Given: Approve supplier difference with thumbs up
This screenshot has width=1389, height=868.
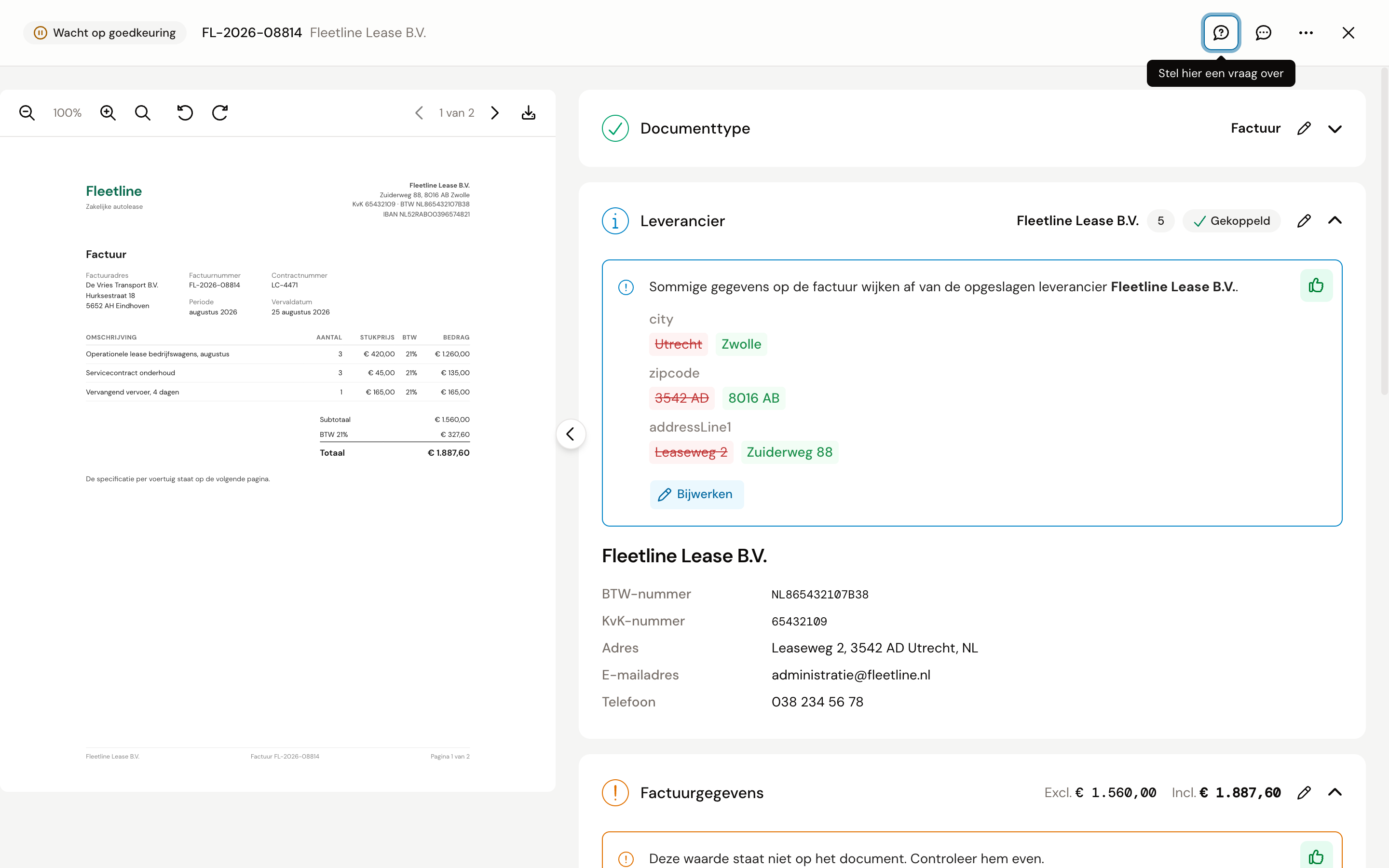Looking at the screenshot, I should 1316,285.
